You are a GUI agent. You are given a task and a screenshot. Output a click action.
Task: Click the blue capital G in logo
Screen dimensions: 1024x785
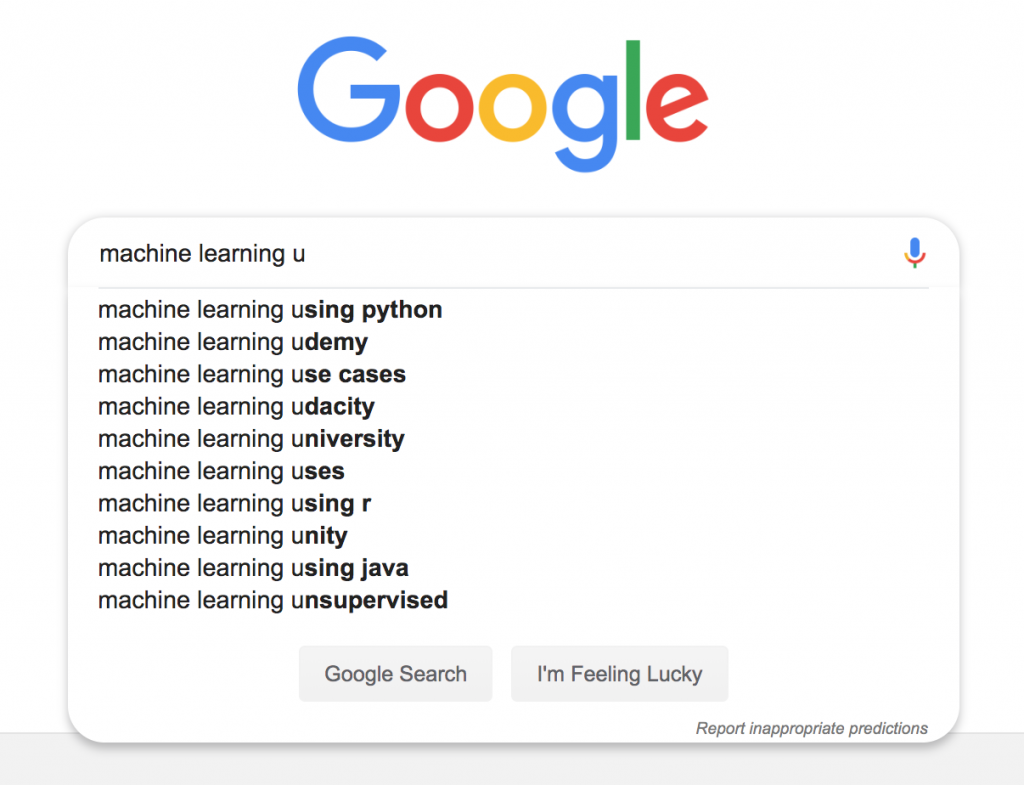click(346, 92)
